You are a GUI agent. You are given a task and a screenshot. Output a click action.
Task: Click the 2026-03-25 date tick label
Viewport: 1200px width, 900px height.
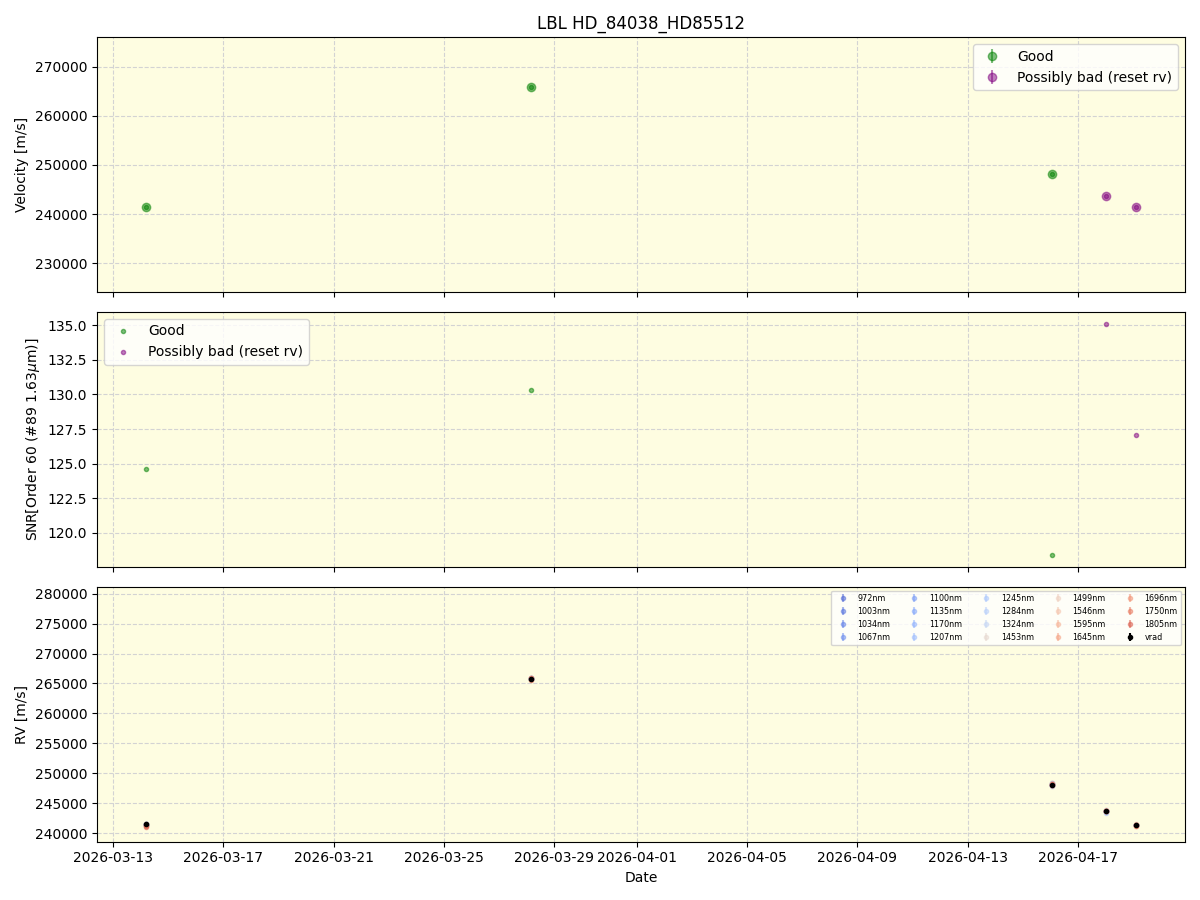coord(444,857)
